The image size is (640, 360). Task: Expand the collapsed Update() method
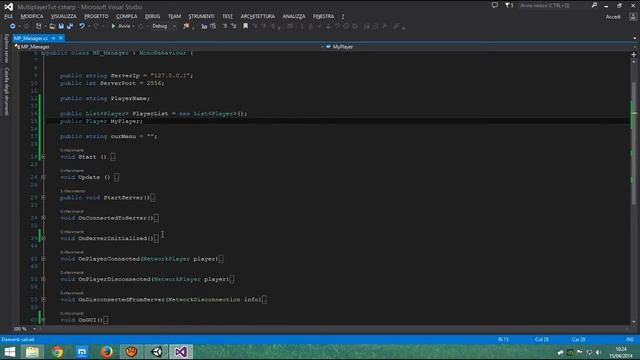click(x=43, y=177)
